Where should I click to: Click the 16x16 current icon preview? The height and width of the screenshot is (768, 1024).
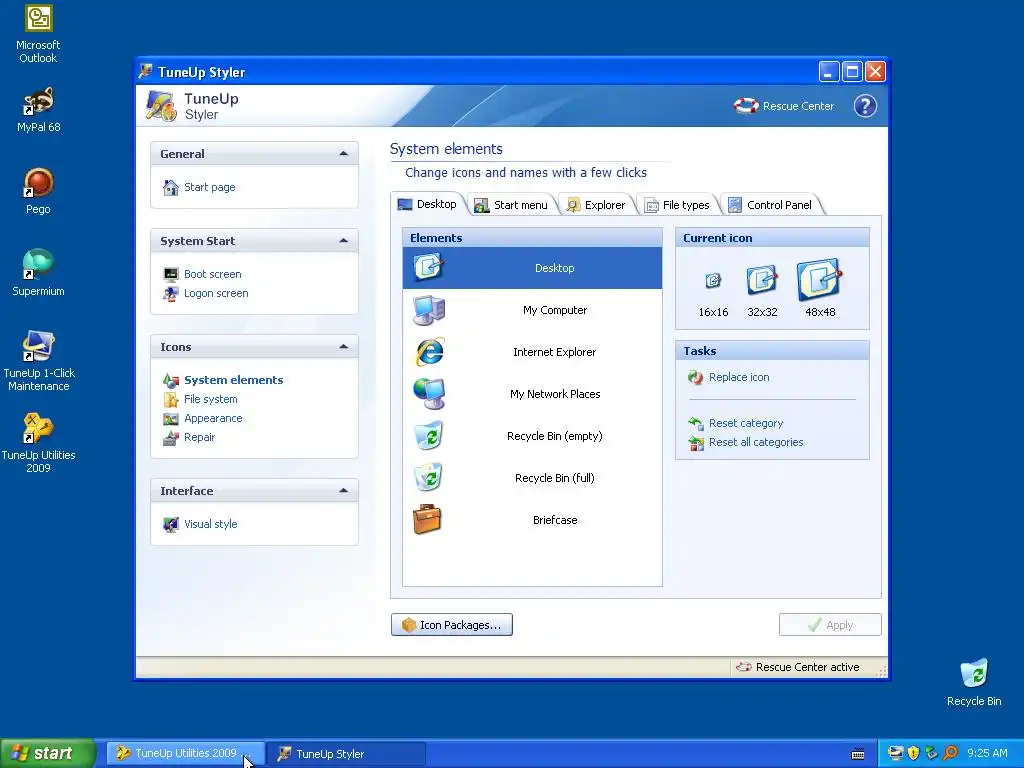[x=713, y=281]
